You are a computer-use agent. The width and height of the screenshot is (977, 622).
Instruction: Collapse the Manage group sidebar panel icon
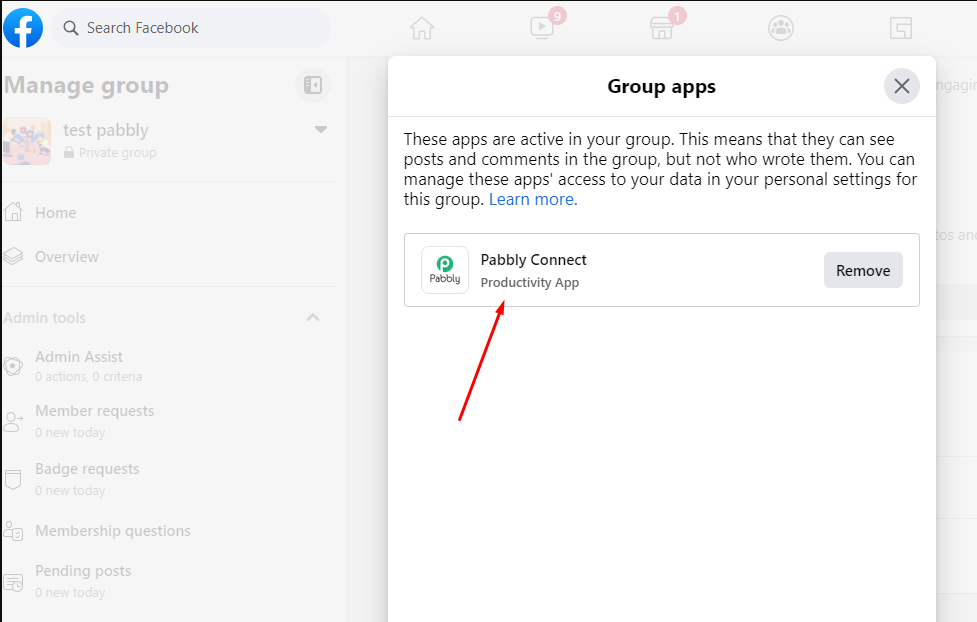313,85
